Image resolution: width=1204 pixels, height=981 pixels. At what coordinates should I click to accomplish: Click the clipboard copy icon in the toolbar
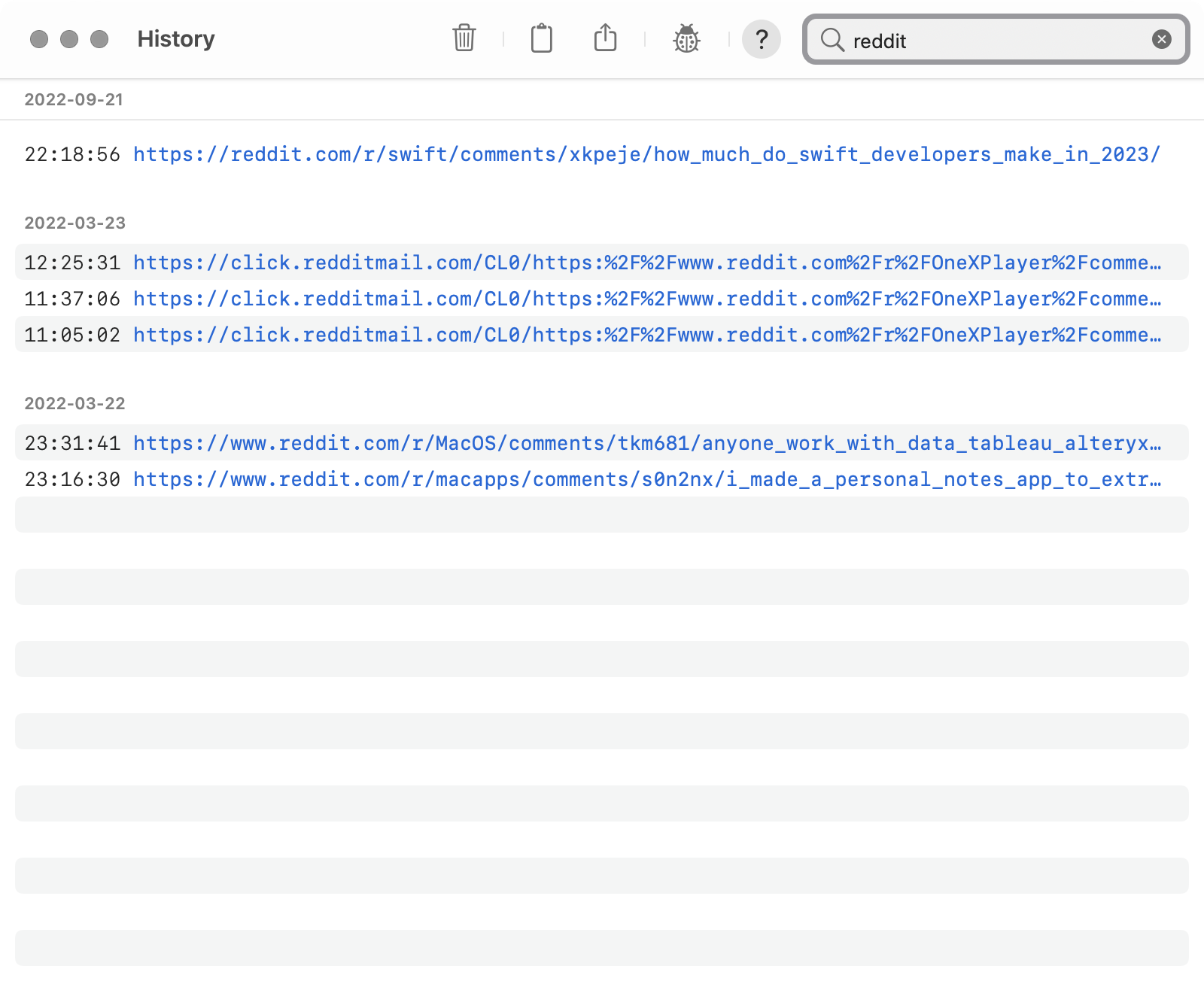tap(542, 38)
